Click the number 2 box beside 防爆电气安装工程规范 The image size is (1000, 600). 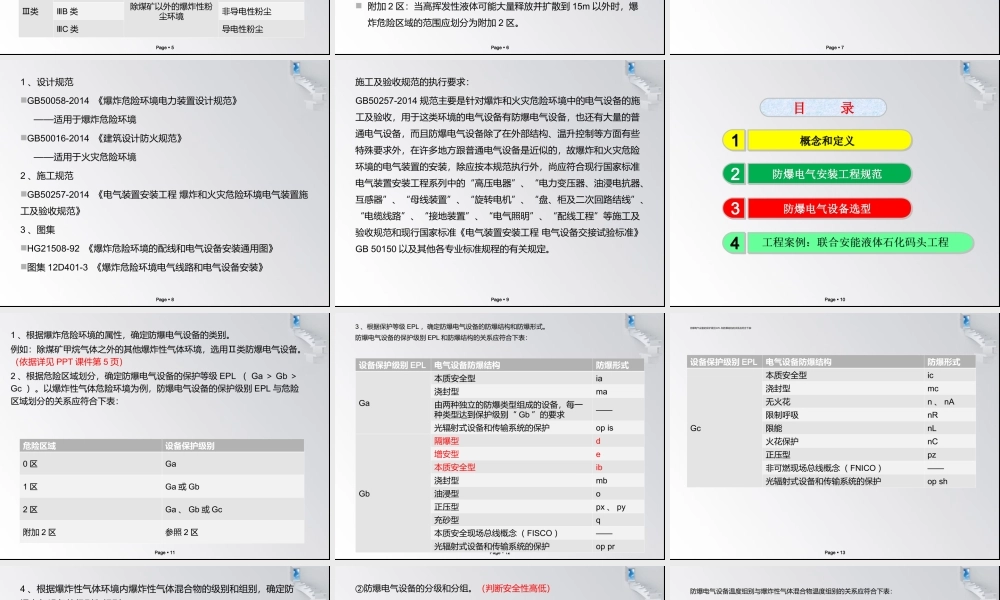(735, 174)
